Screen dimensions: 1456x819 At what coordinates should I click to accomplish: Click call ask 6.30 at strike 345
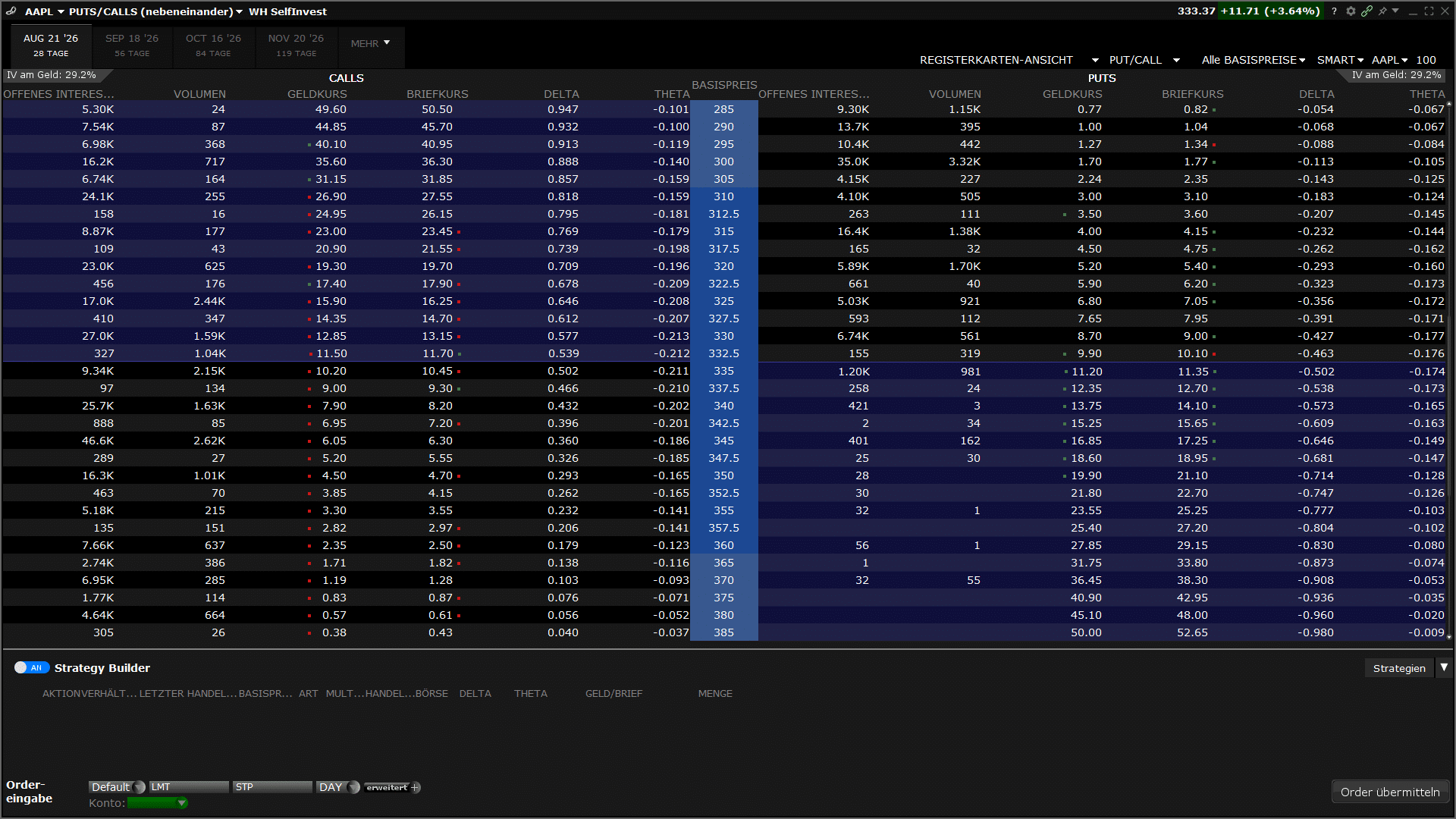pos(440,441)
